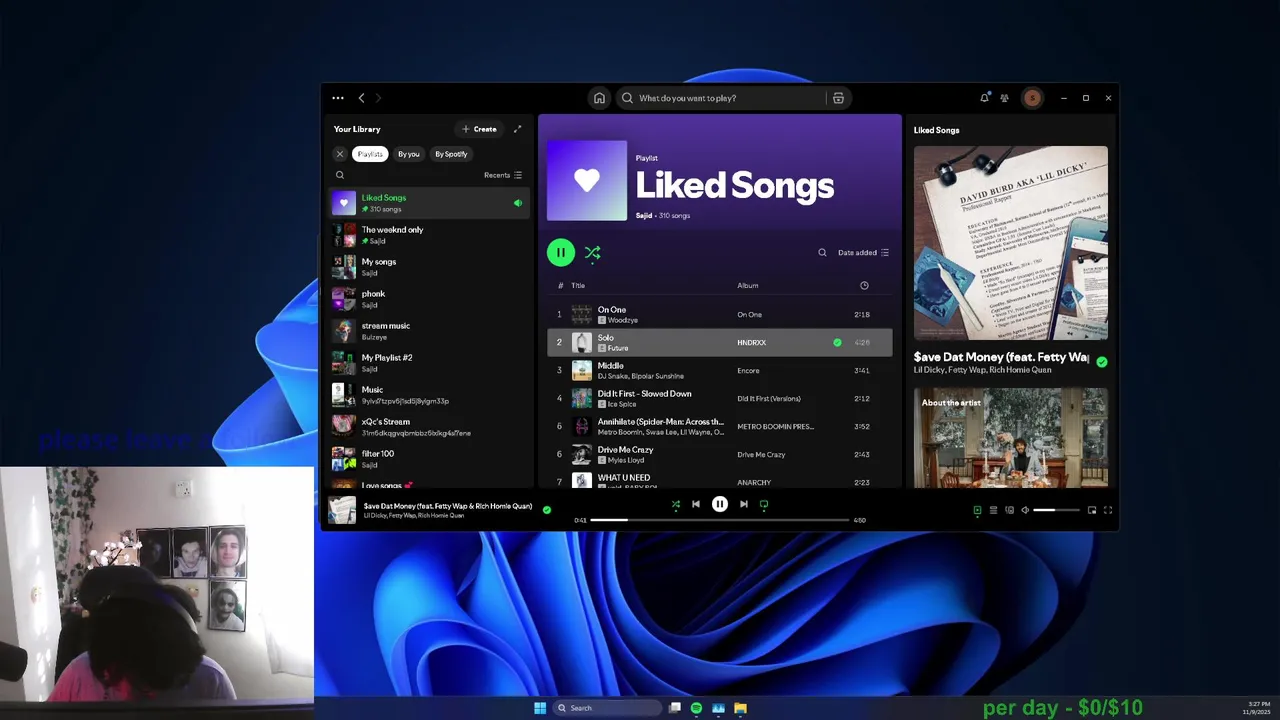
Task: Search within the Liked Songs playlist
Action: point(822,253)
